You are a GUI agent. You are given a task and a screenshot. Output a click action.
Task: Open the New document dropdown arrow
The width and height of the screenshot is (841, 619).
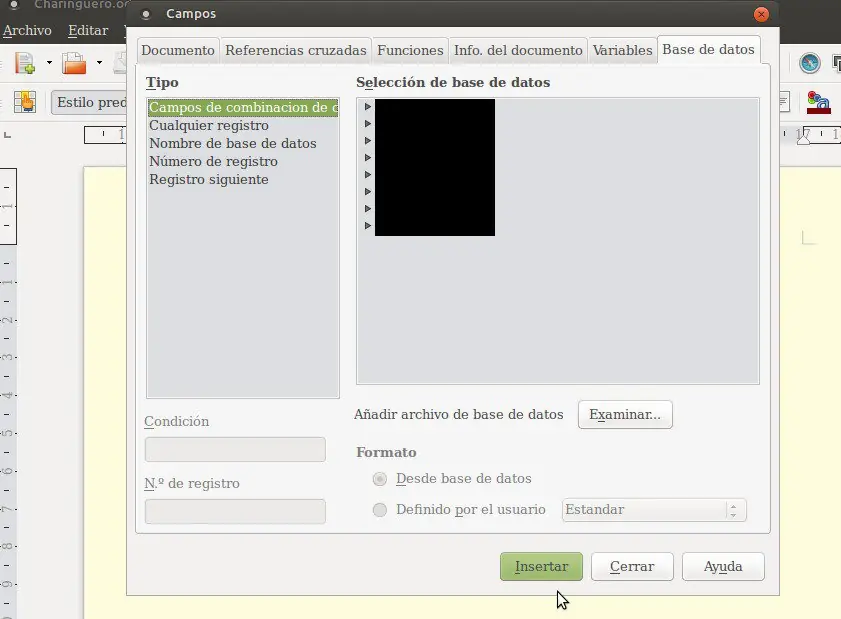pos(49,63)
